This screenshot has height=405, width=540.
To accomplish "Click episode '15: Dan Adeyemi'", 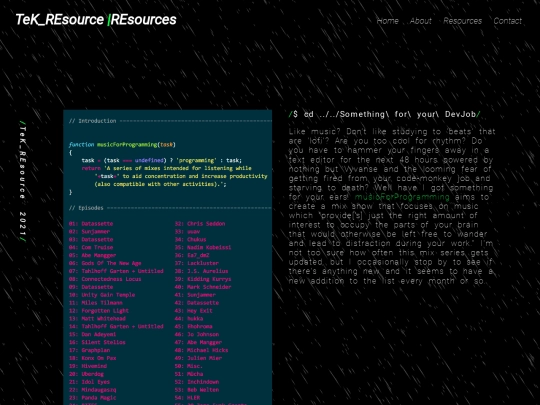I will (x=92, y=335).
